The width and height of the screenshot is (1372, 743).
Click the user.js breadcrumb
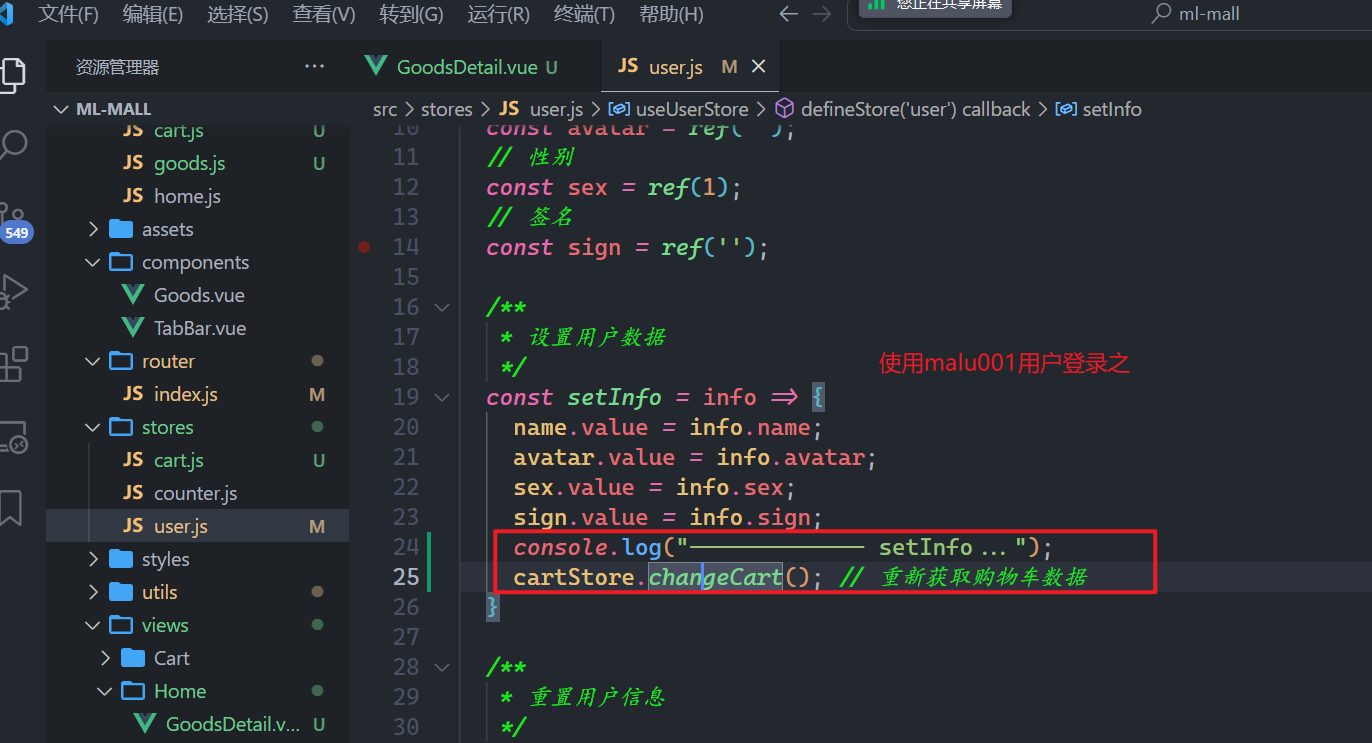(x=556, y=109)
